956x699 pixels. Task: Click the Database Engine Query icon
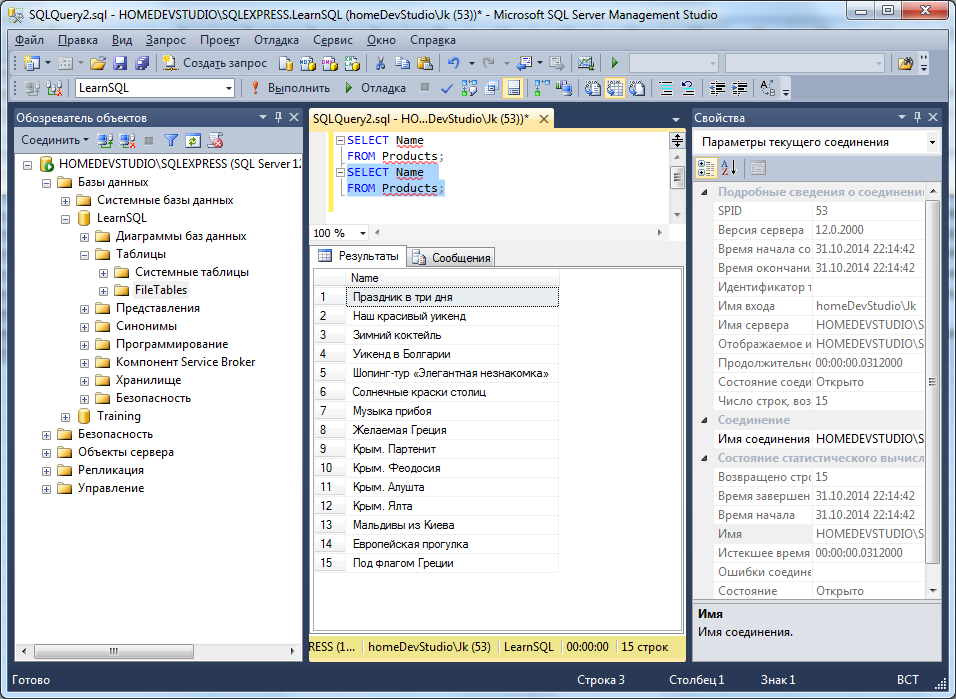(x=286, y=63)
